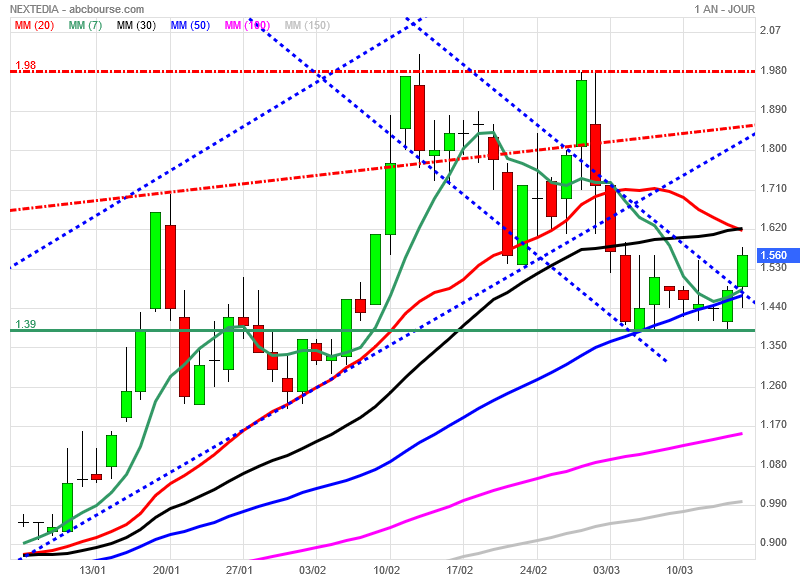
Task: Click the MM (50) legend label
Action: [190, 25]
